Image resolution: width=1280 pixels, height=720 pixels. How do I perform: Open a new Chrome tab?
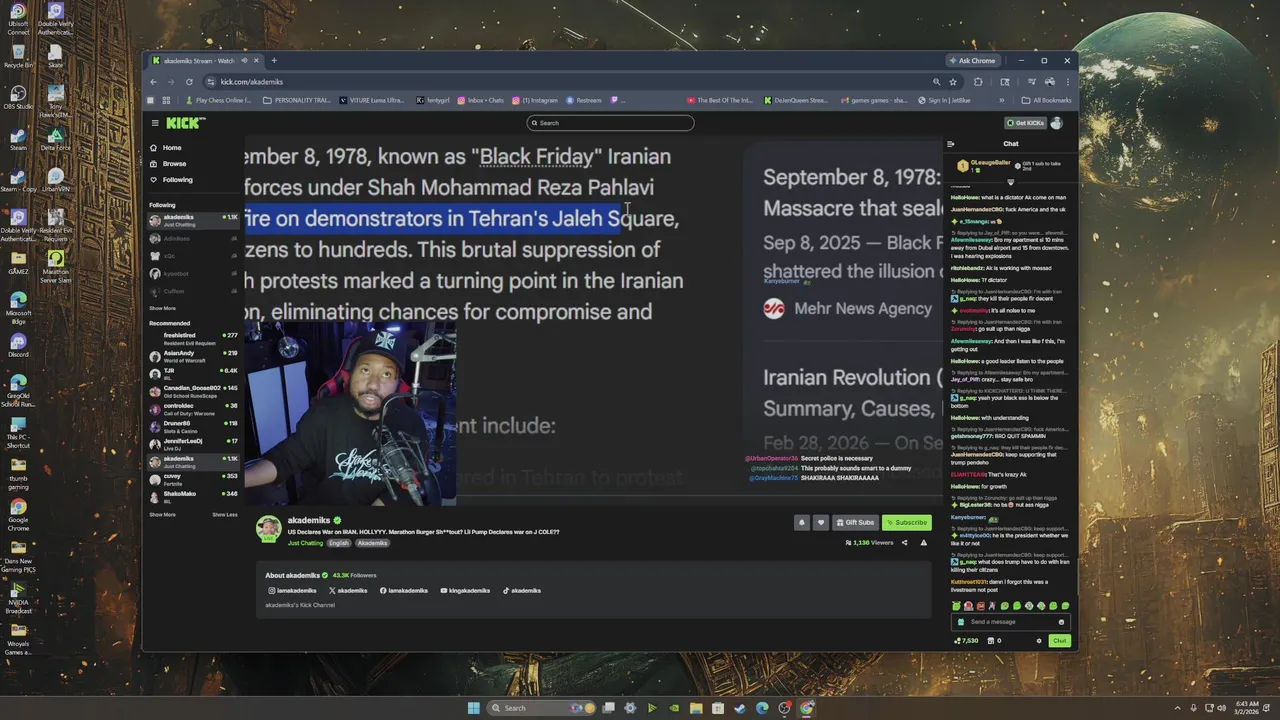click(273, 61)
